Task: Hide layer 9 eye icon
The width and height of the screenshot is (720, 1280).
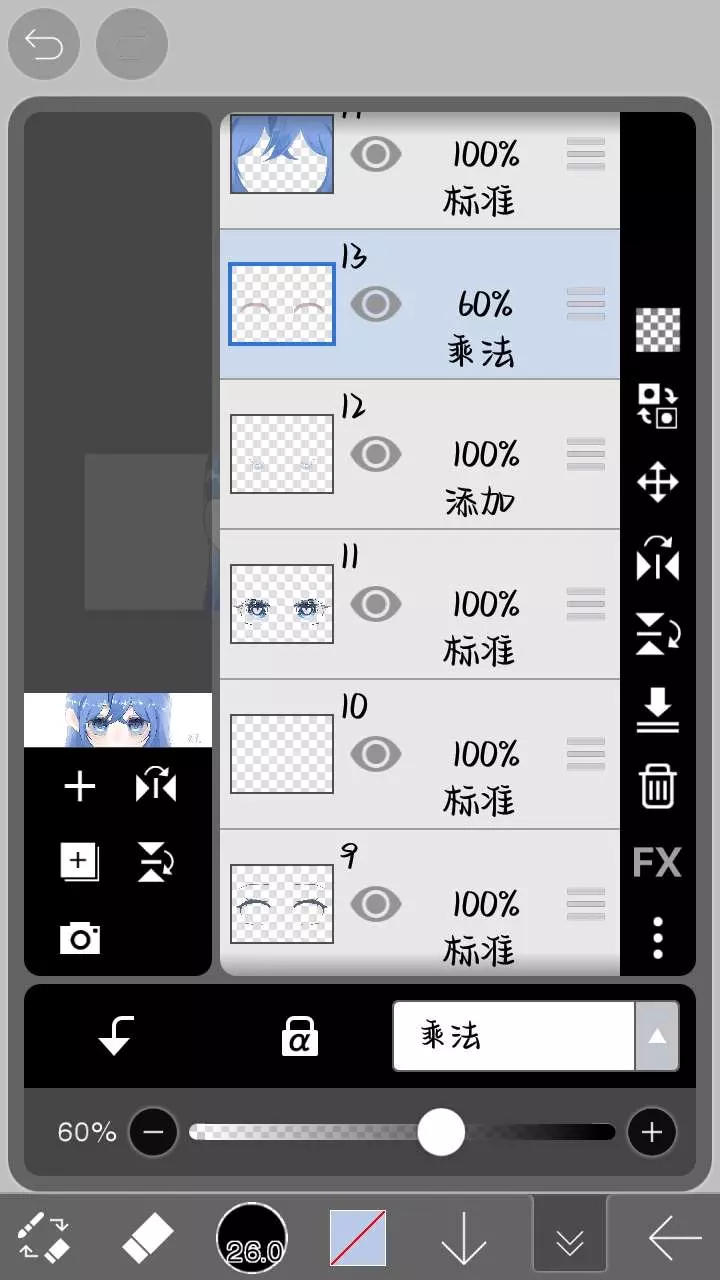Action: point(376,904)
